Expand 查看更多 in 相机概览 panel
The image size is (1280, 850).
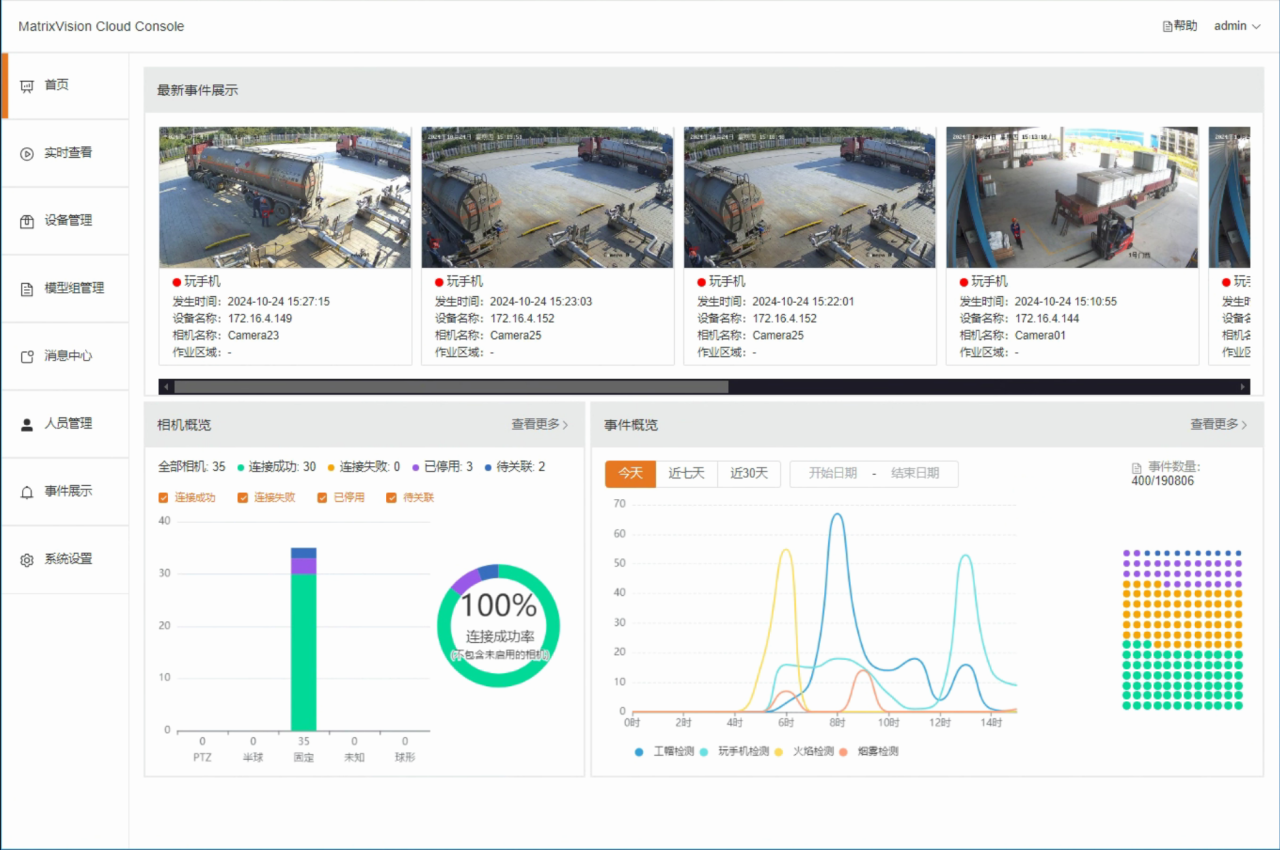tap(539, 425)
